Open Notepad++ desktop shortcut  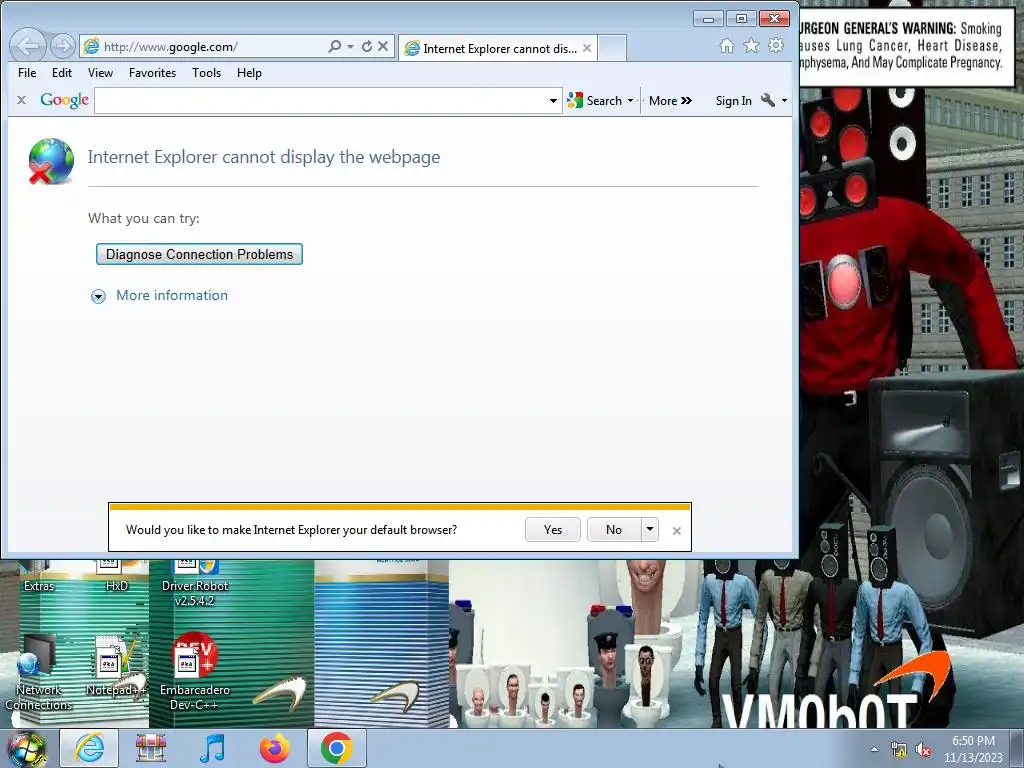117,666
